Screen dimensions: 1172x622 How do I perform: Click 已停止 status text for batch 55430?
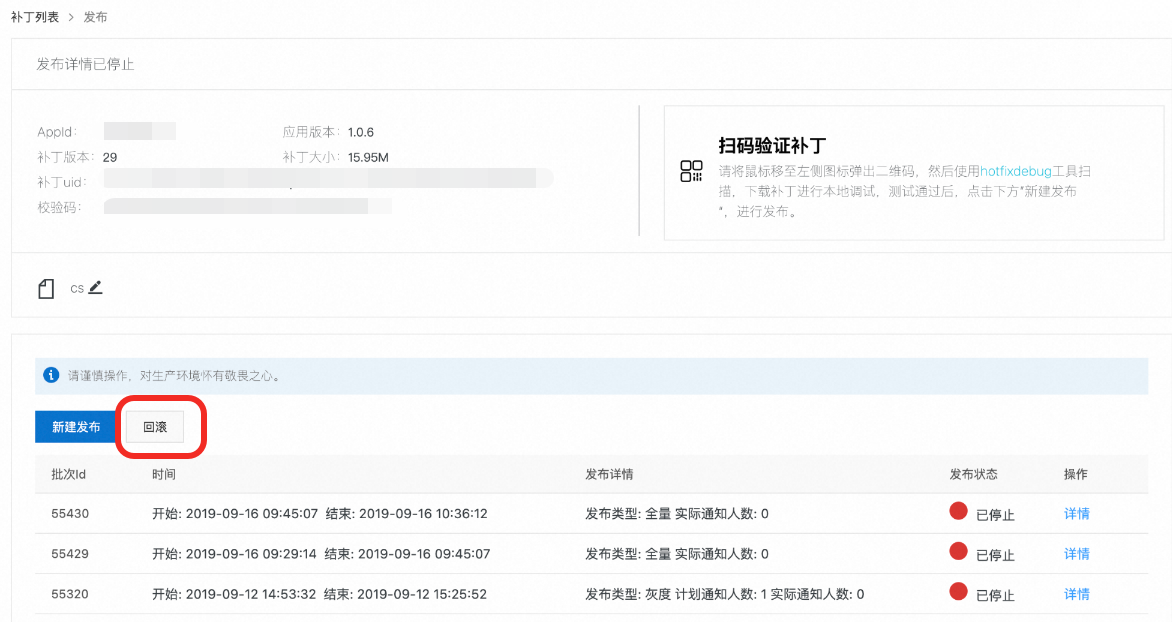pos(995,515)
